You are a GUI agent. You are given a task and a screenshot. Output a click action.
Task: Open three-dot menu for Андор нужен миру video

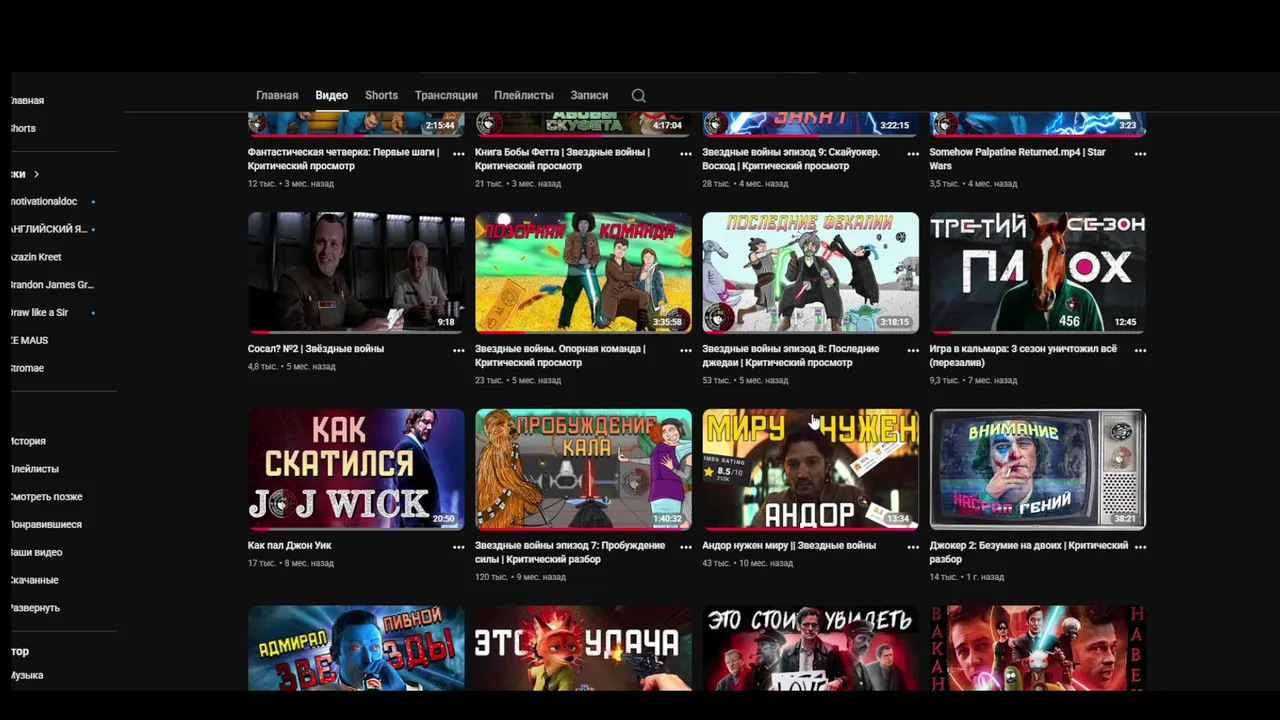[912, 547]
